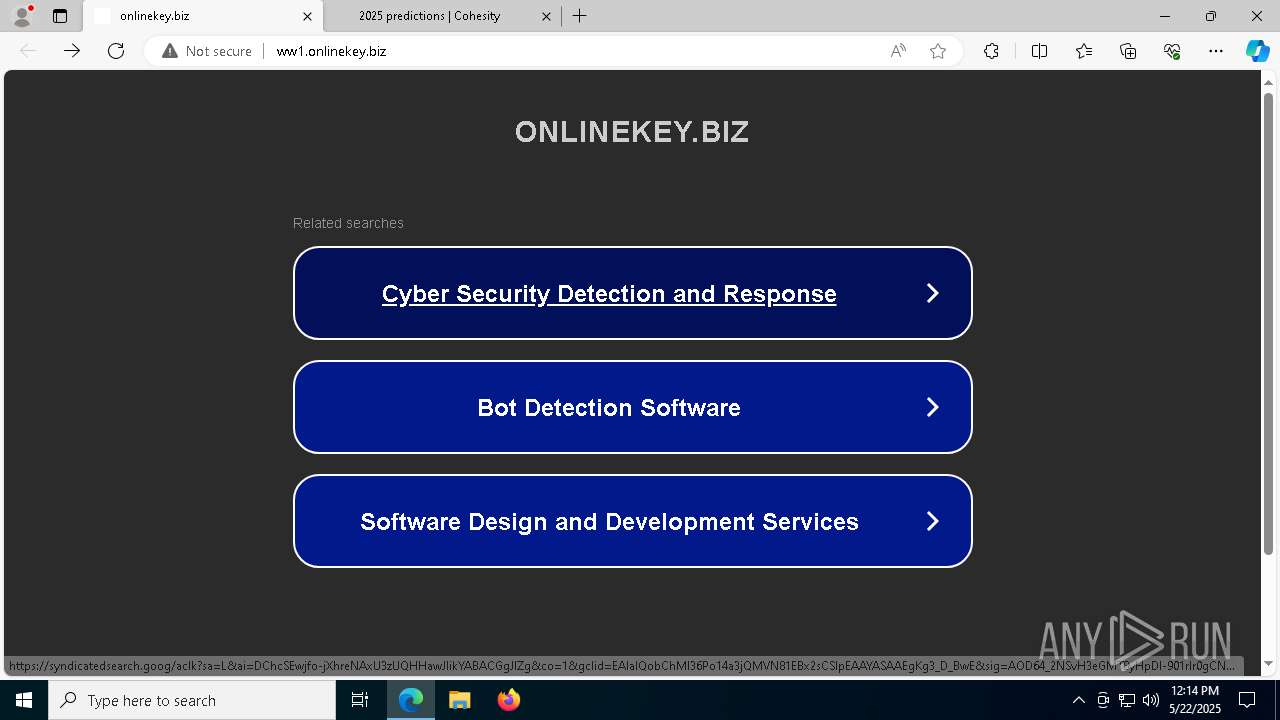
Task: Activate the Read aloud icon
Action: pos(898,51)
